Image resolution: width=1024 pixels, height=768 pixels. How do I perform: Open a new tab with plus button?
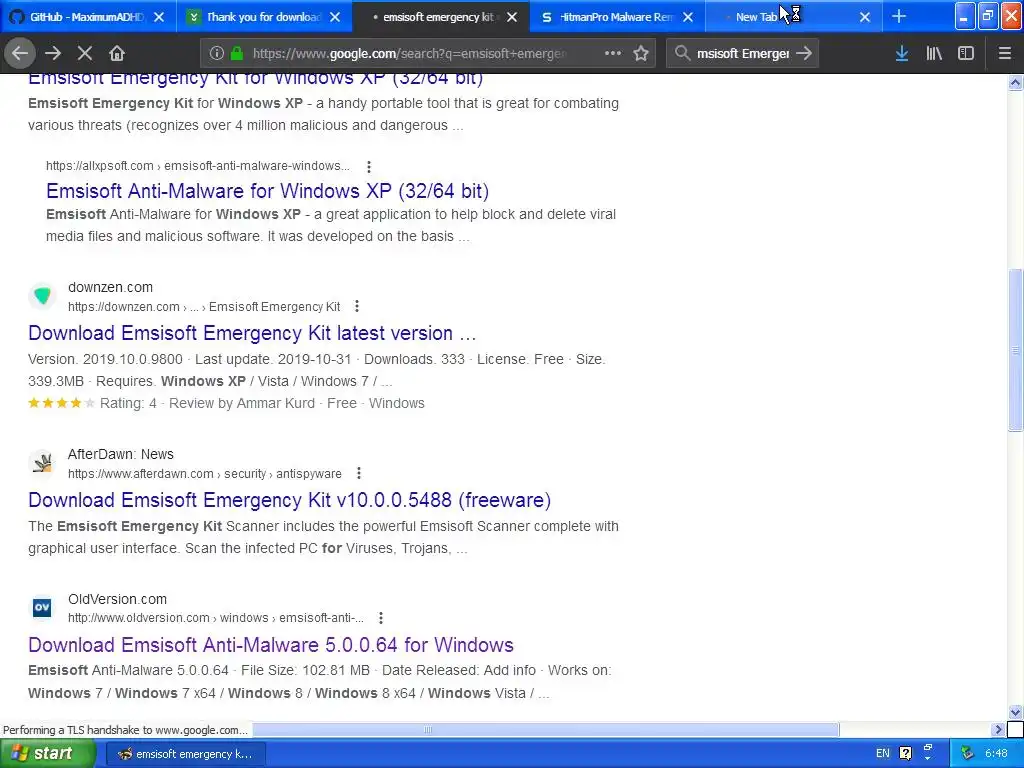pos(899,16)
